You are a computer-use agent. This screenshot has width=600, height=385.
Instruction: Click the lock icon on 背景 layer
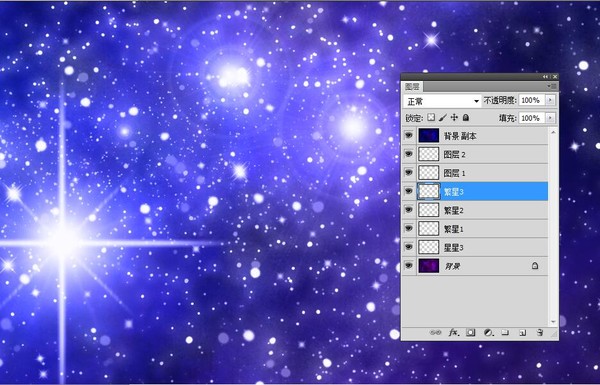click(x=535, y=266)
